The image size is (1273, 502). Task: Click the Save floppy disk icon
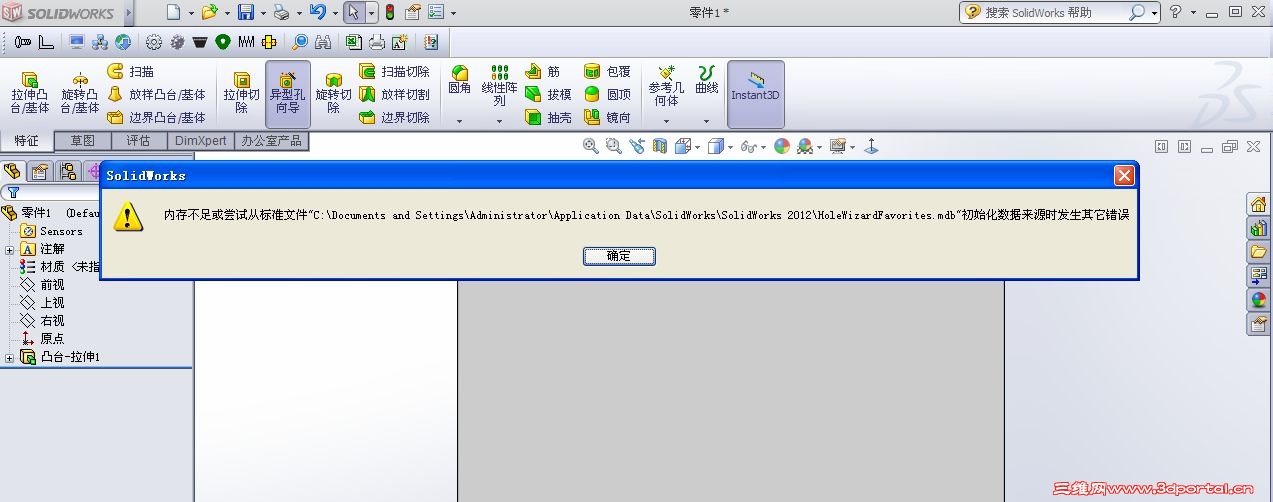coord(246,12)
